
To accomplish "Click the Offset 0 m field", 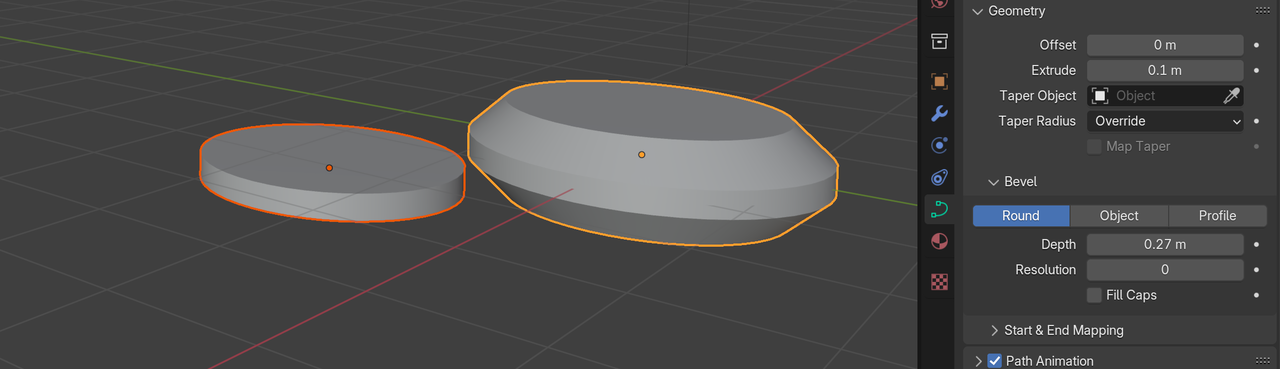I will point(1165,45).
